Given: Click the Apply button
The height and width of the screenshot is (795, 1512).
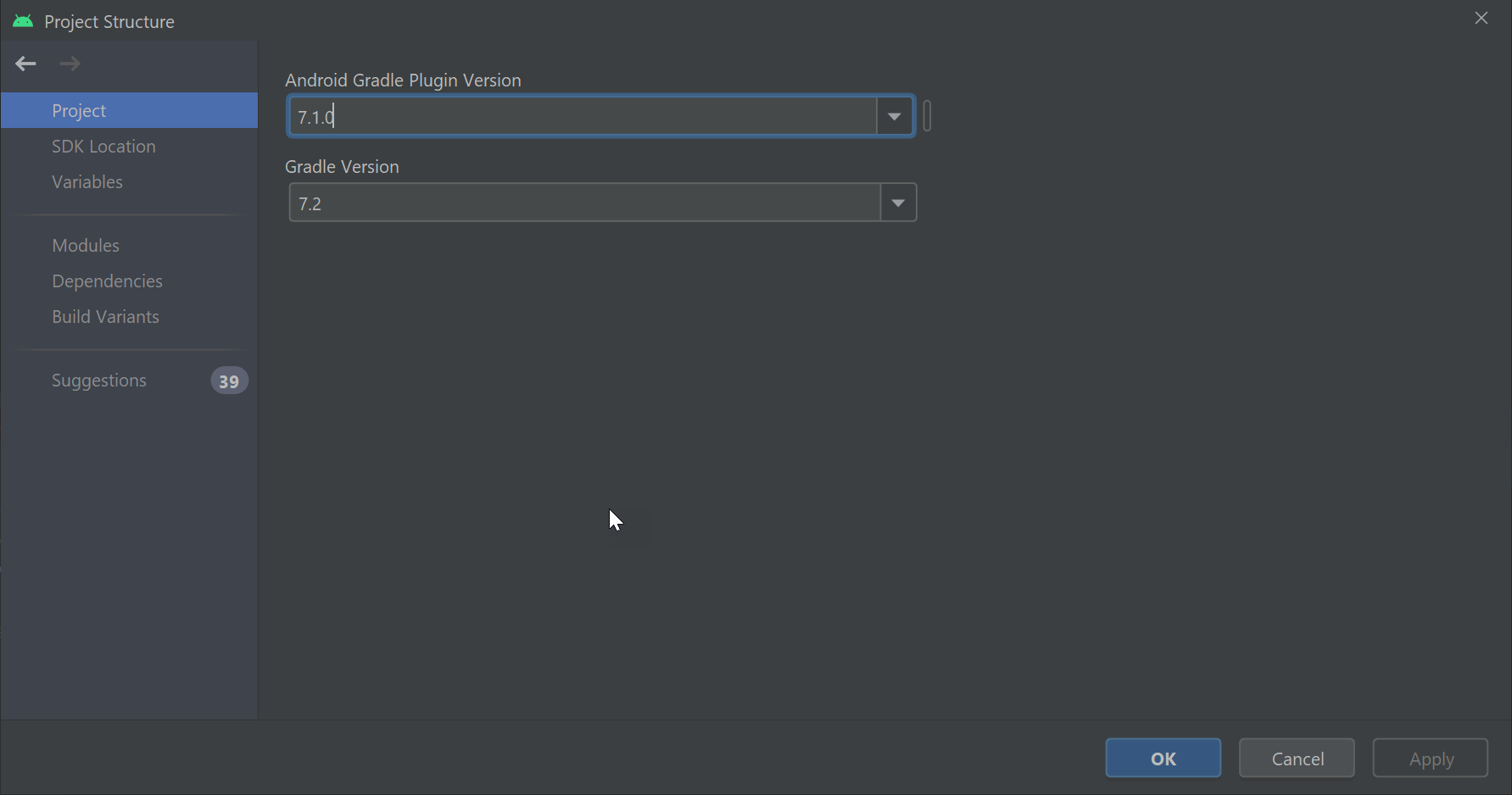Looking at the screenshot, I should pos(1431,758).
